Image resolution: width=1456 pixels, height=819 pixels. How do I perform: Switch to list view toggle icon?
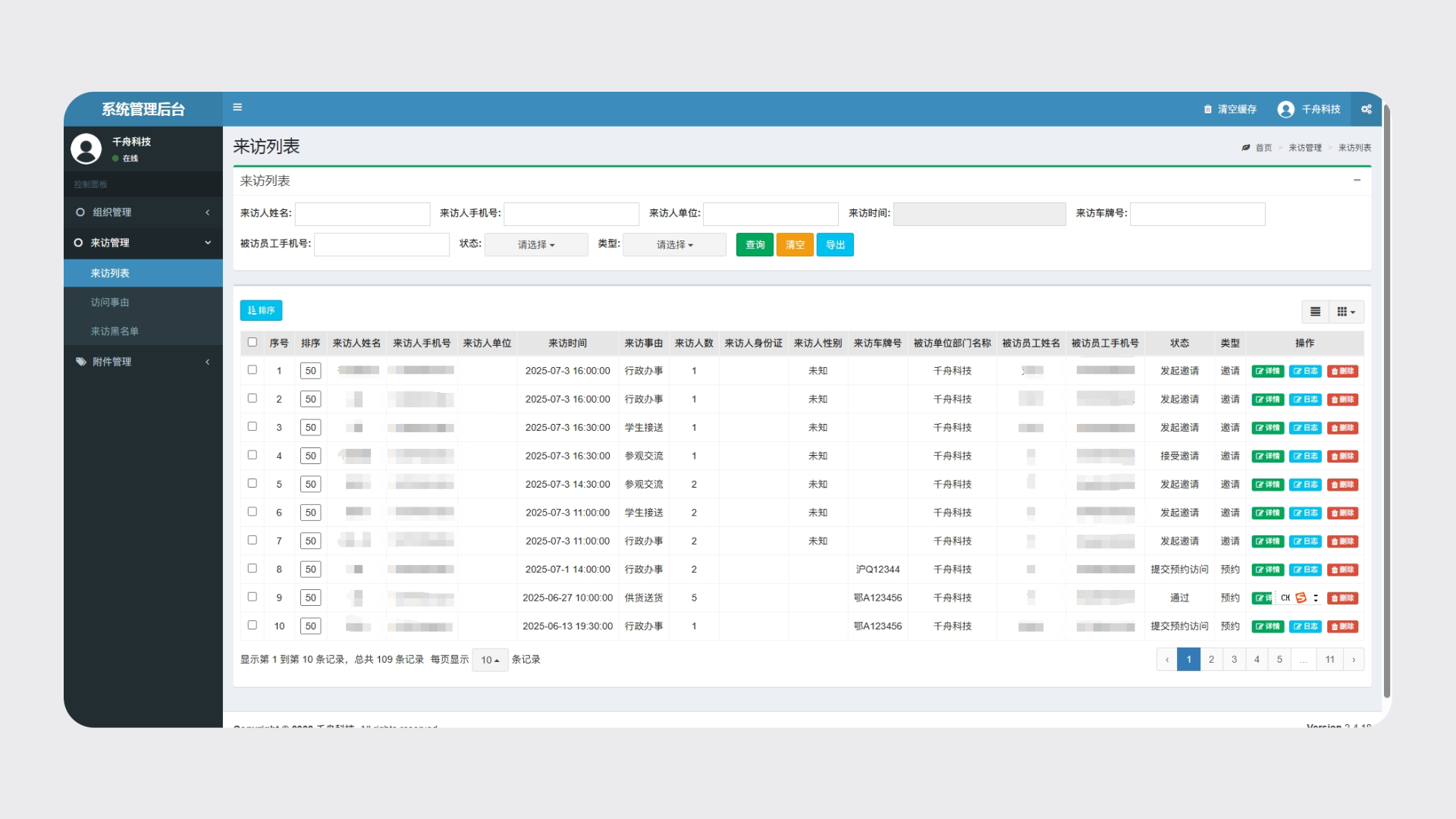tap(1316, 312)
